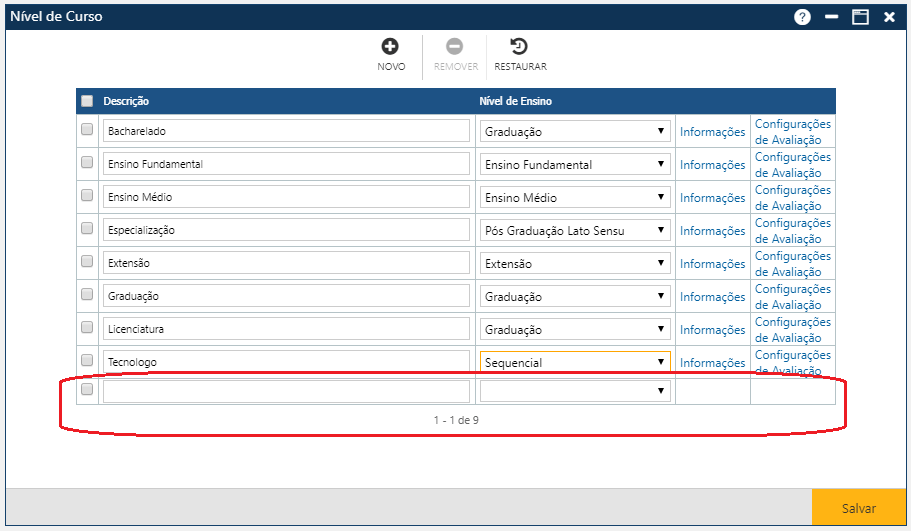Open the help question mark icon

click(x=802, y=17)
